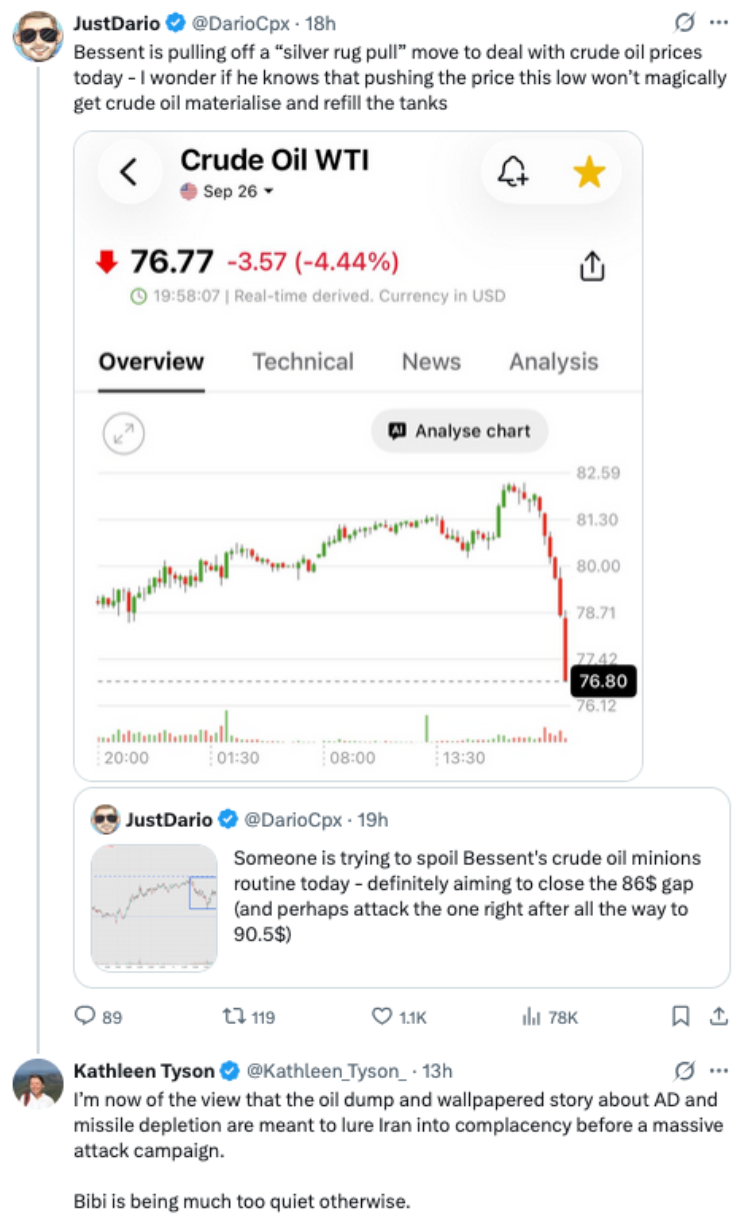Switch to the Technical tab

[x=303, y=362]
